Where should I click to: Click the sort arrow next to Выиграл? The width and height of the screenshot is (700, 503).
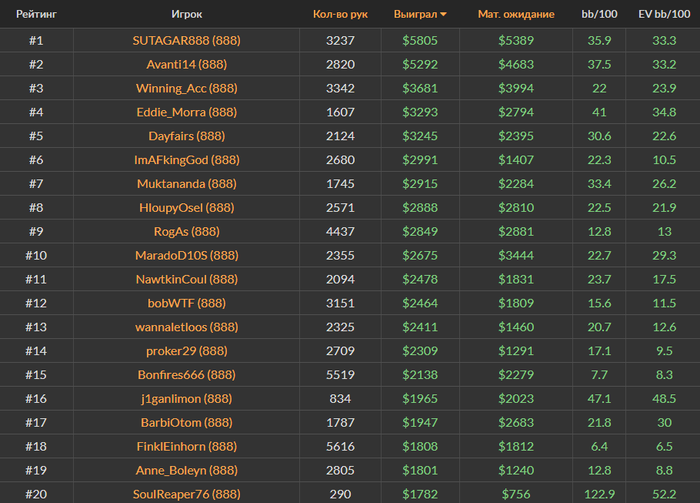tap(444, 15)
